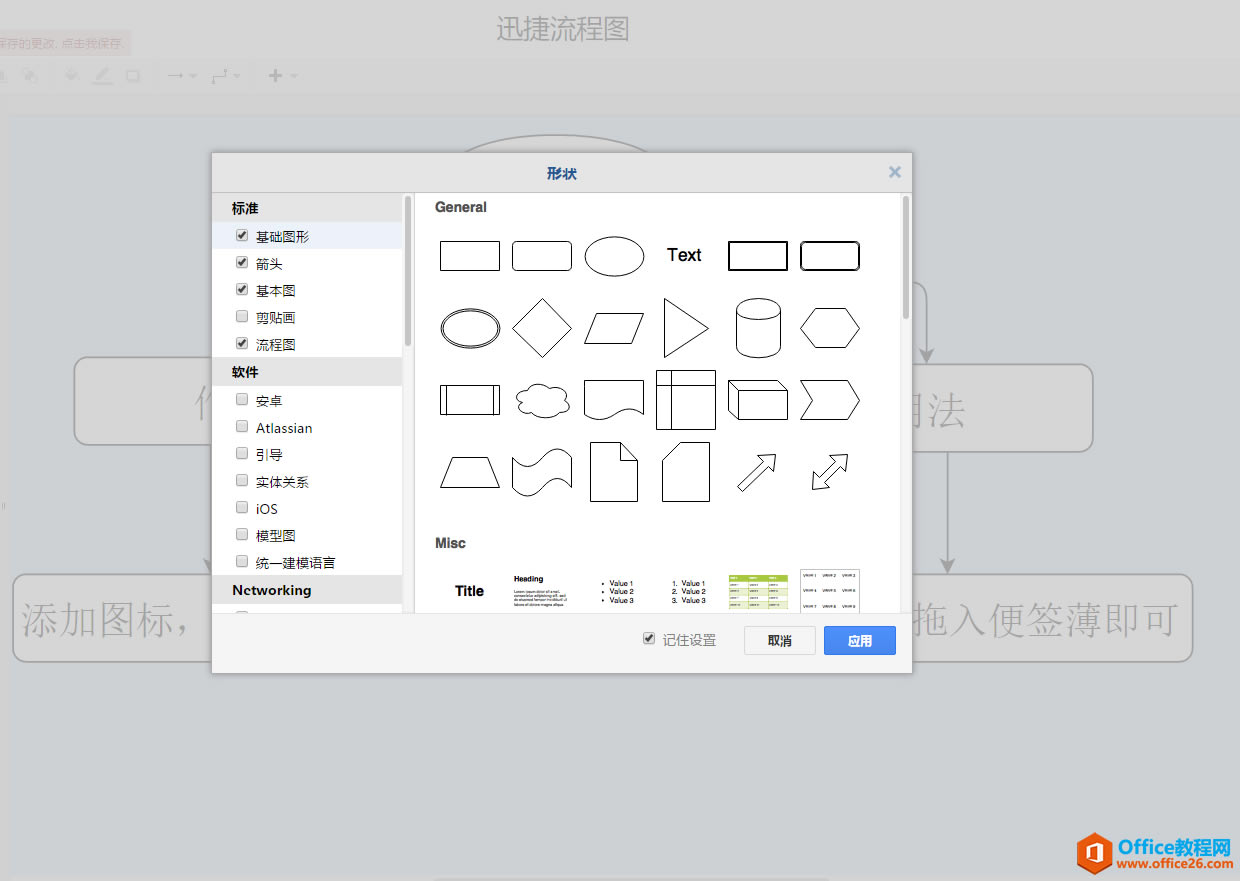
Task: Select the cylinder shape
Action: point(758,327)
